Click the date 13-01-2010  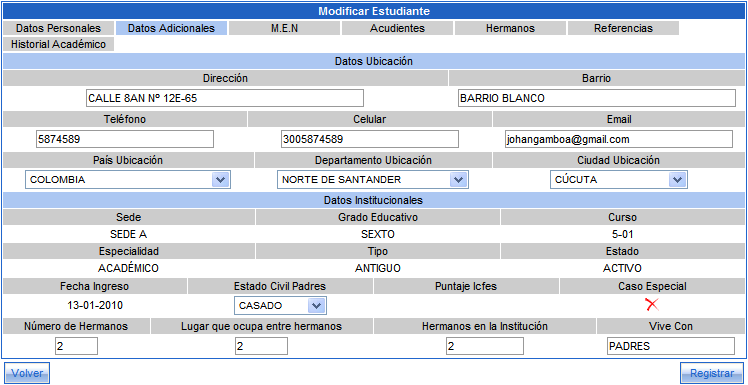(94, 305)
